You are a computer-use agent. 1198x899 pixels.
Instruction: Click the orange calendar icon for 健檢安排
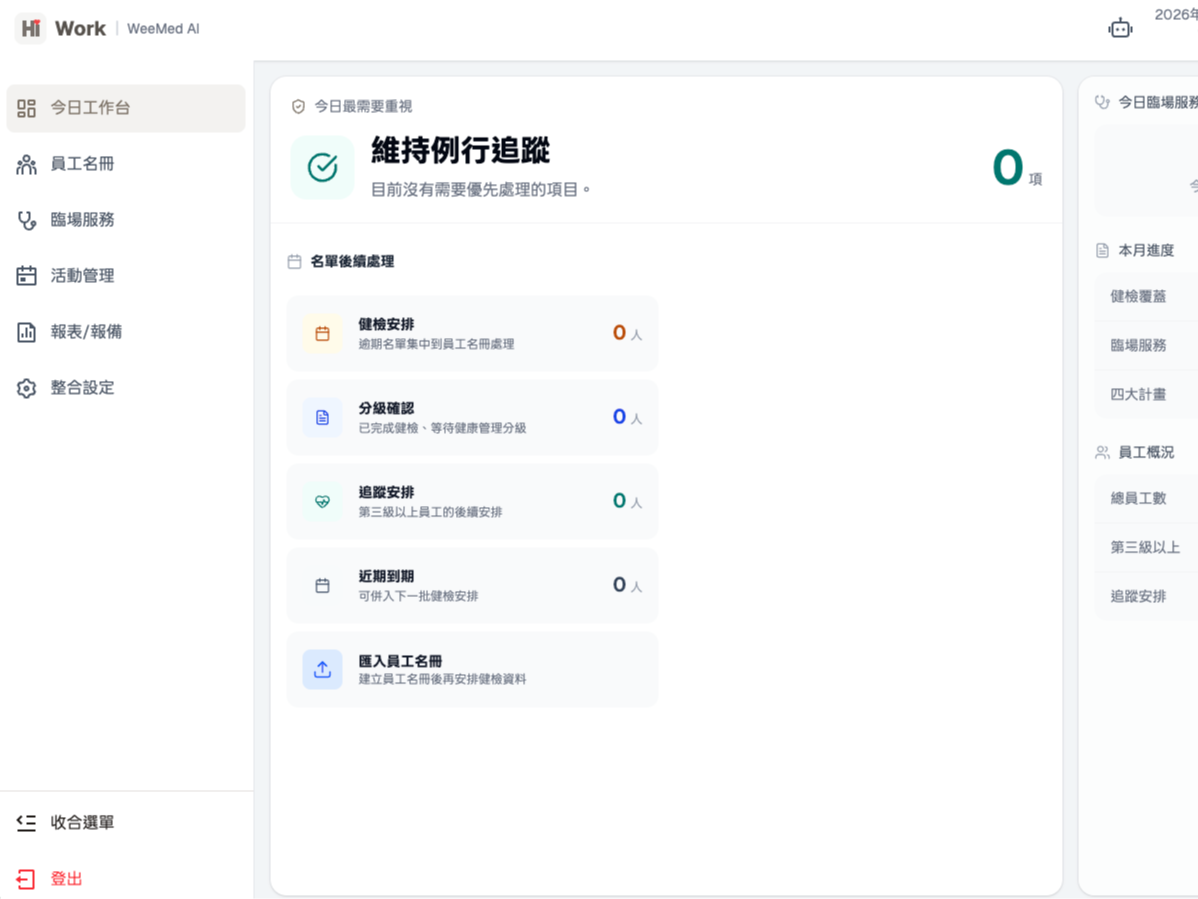[322, 334]
